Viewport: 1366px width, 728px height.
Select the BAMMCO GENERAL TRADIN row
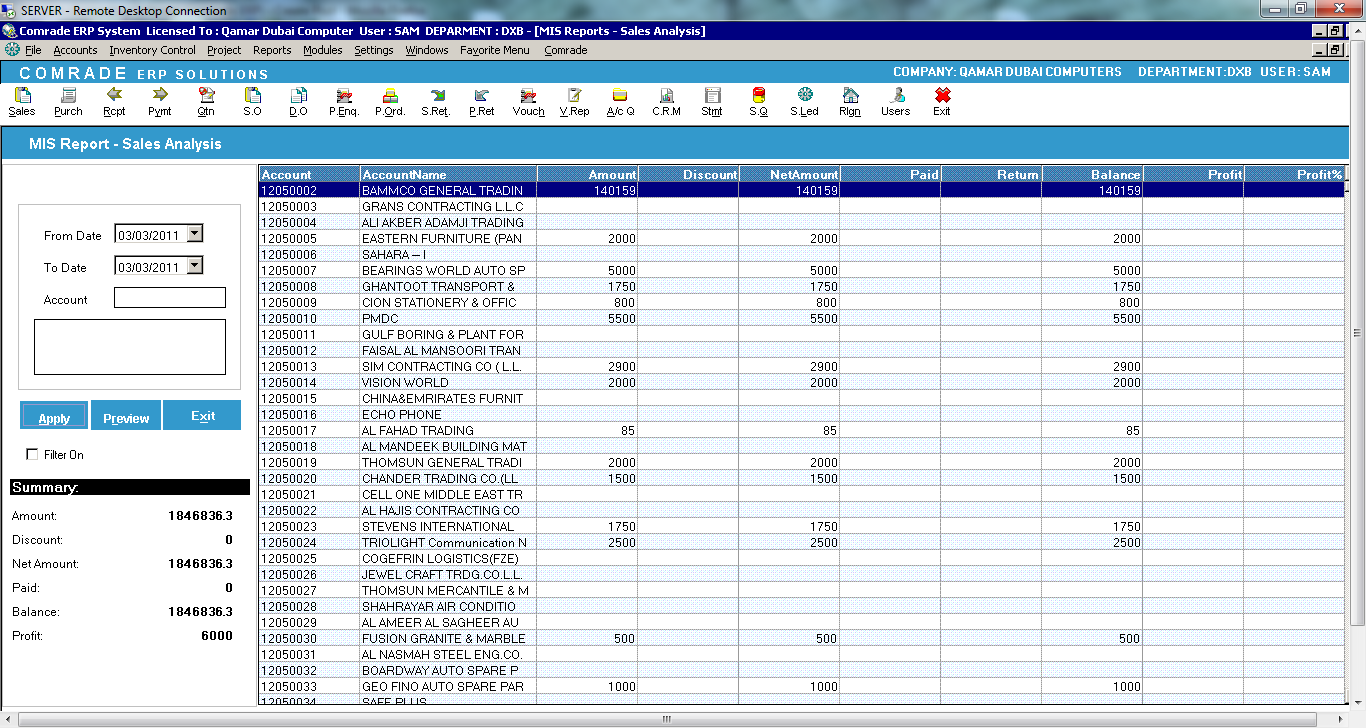445,190
